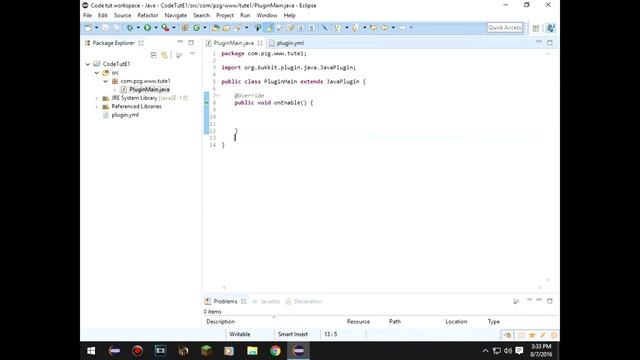Sort by the Description column header
Viewport: 640px width, 360px height.
220,322
